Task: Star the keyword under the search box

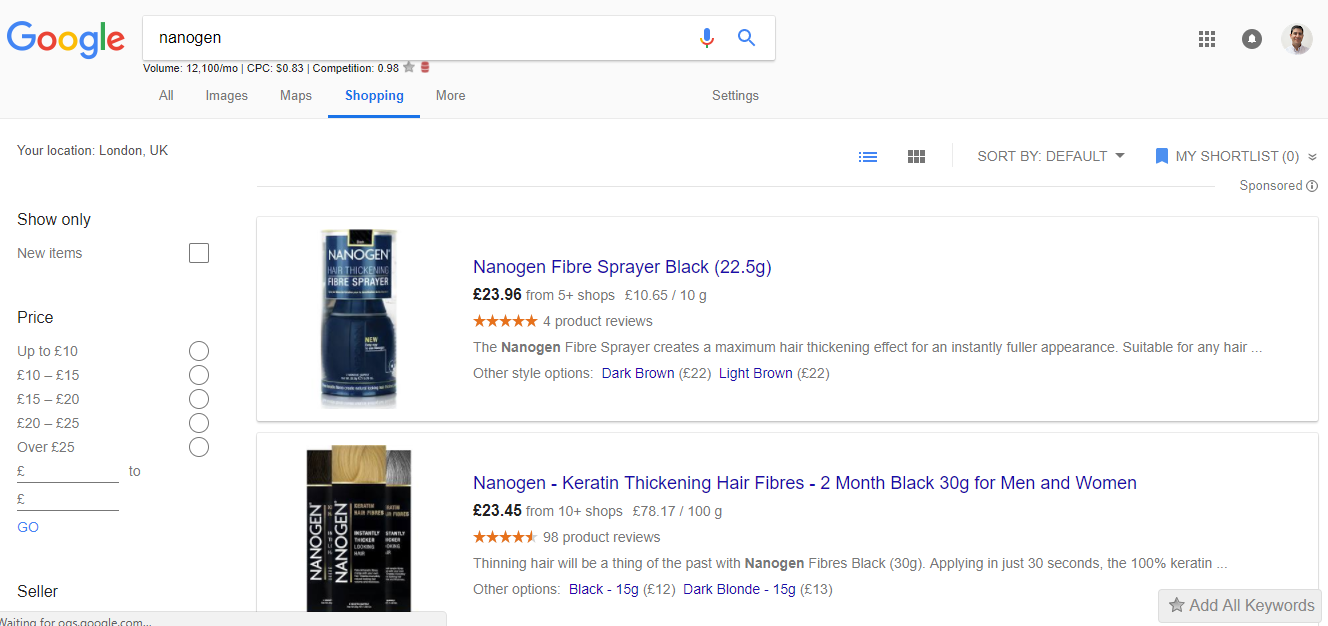Action: 409,68
